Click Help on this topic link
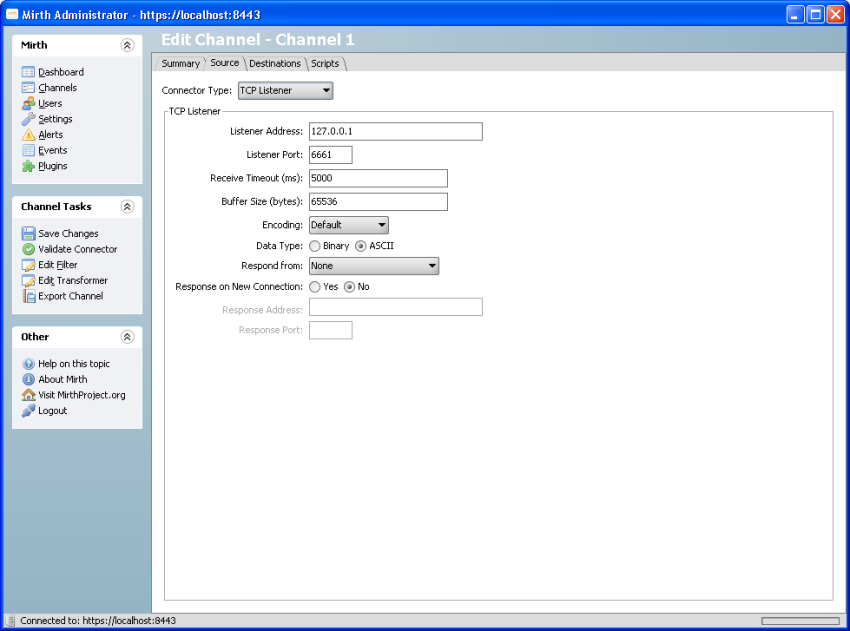 coord(74,364)
